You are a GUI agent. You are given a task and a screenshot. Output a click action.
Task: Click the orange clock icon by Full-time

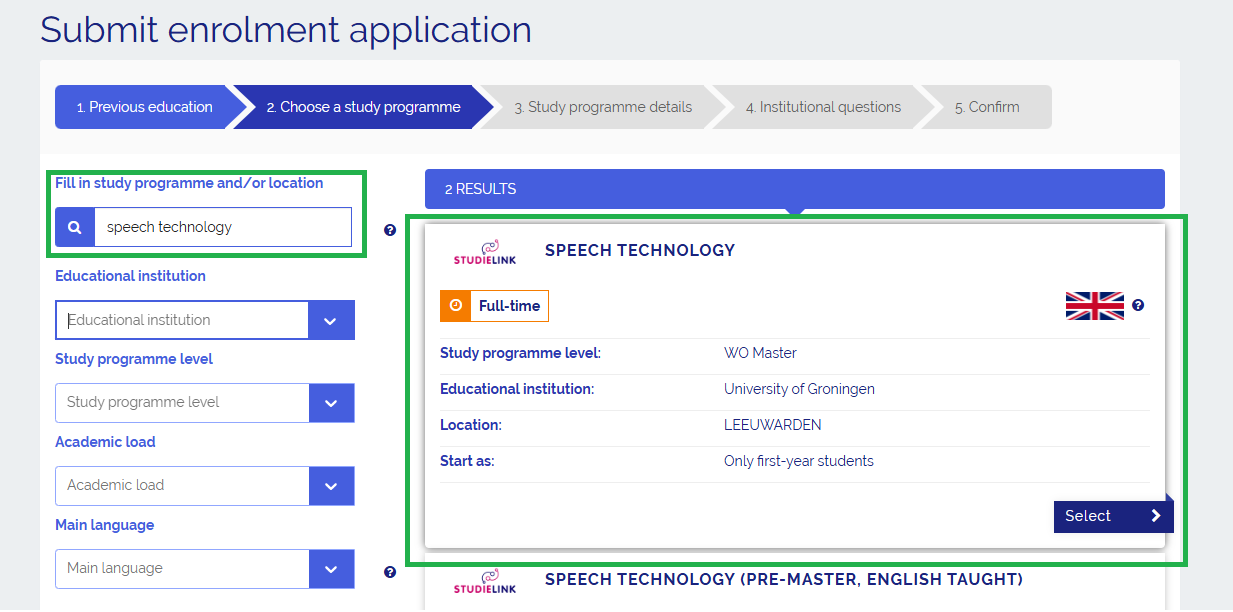(x=456, y=306)
